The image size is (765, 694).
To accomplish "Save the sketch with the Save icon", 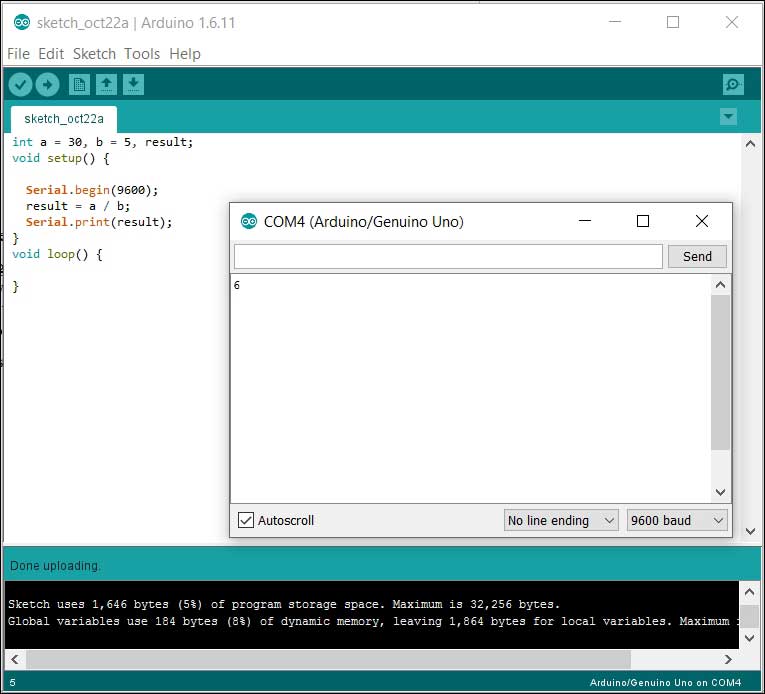I will (134, 85).
